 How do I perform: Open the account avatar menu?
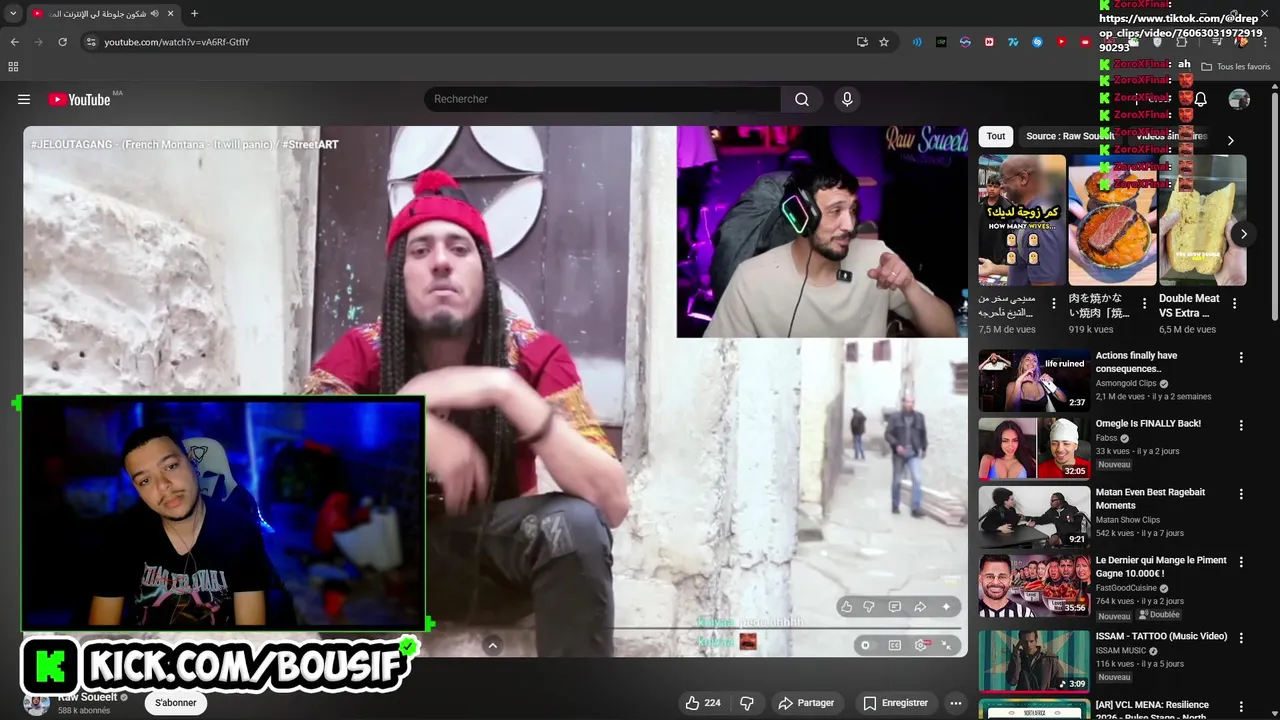click(x=1239, y=99)
